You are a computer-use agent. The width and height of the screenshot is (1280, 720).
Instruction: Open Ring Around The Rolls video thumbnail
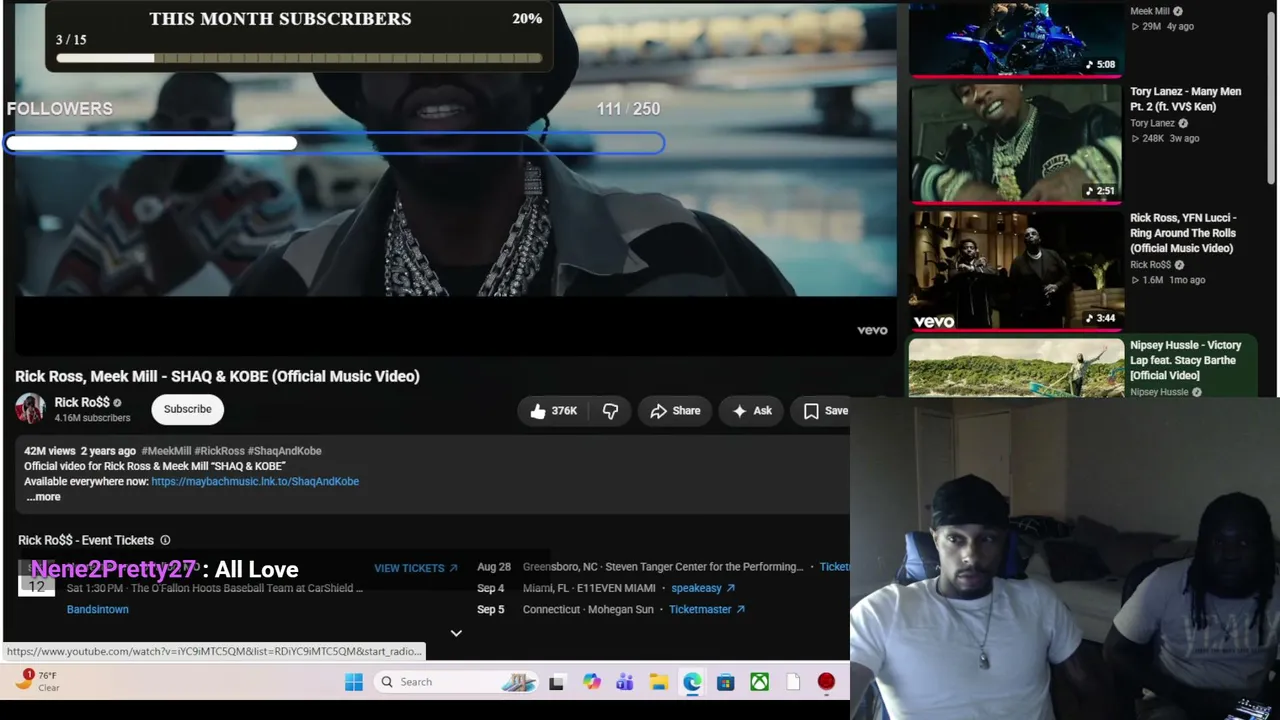pos(1015,270)
